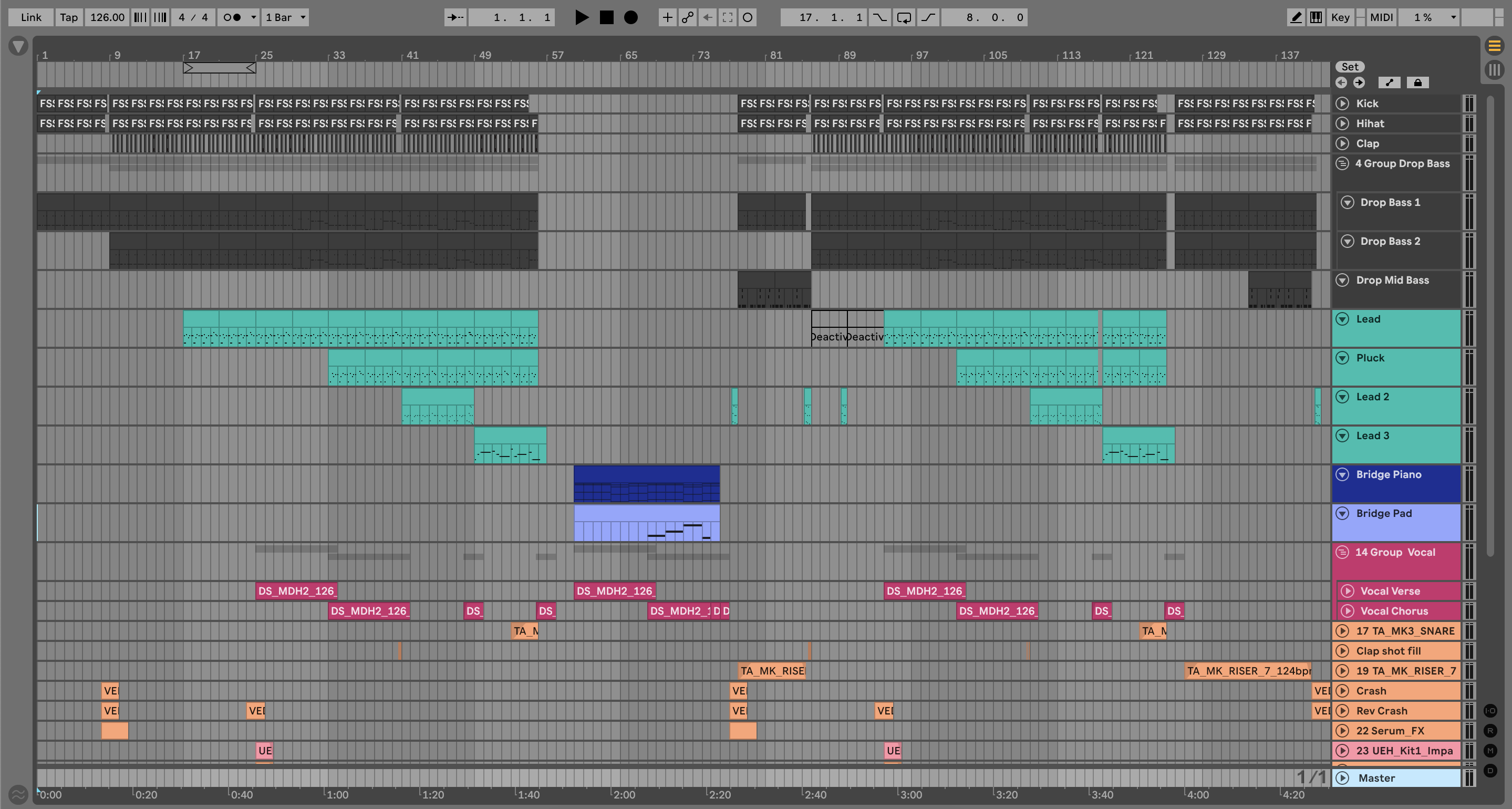Toggle Follow playback button
This screenshot has height=809, width=1512.
point(455,18)
